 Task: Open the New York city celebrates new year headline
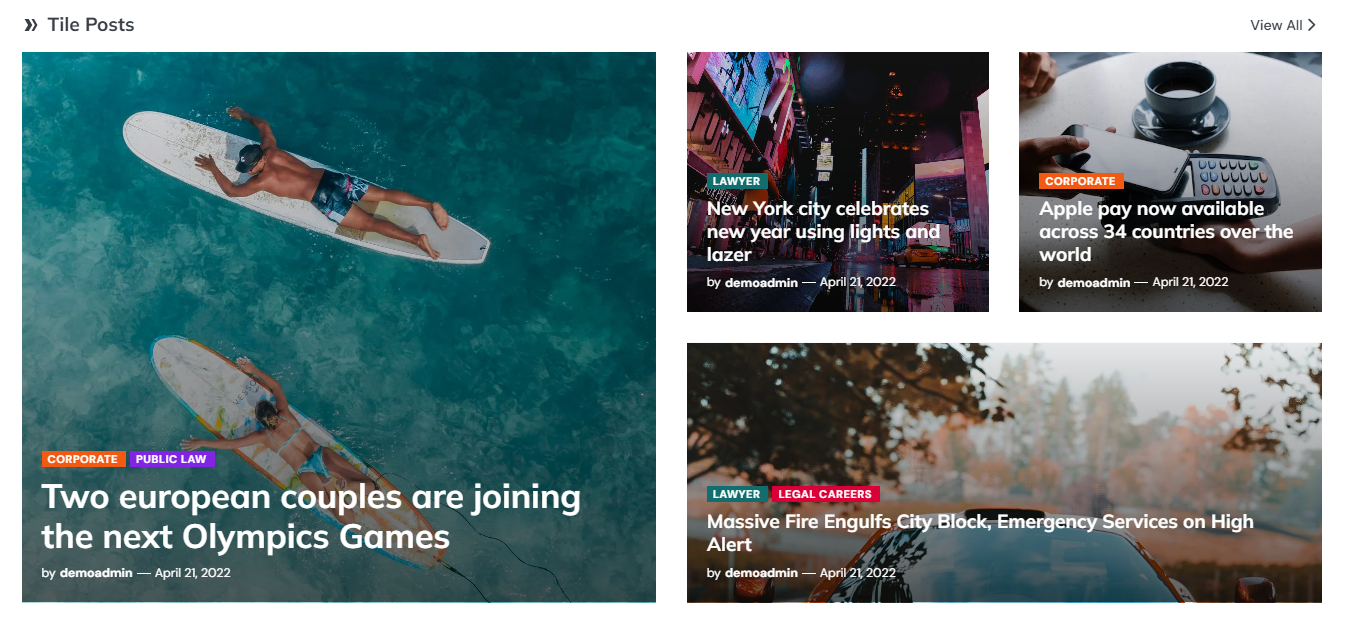[x=824, y=231]
